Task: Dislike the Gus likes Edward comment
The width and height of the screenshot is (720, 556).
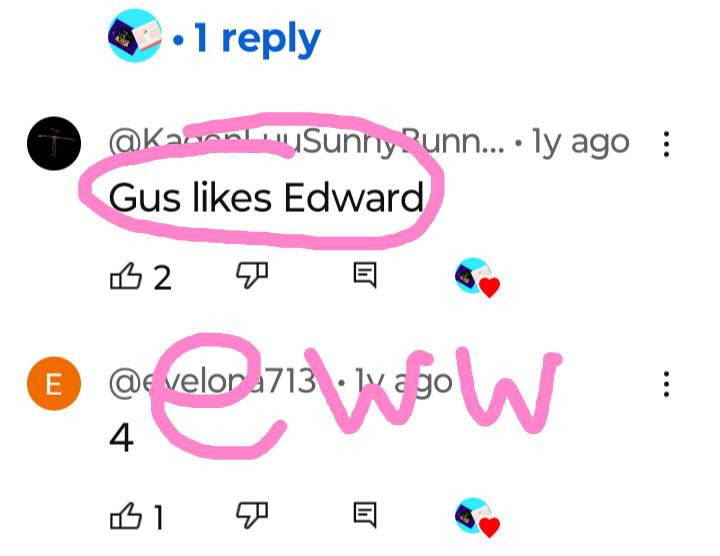Action: click(x=252, y=275)
